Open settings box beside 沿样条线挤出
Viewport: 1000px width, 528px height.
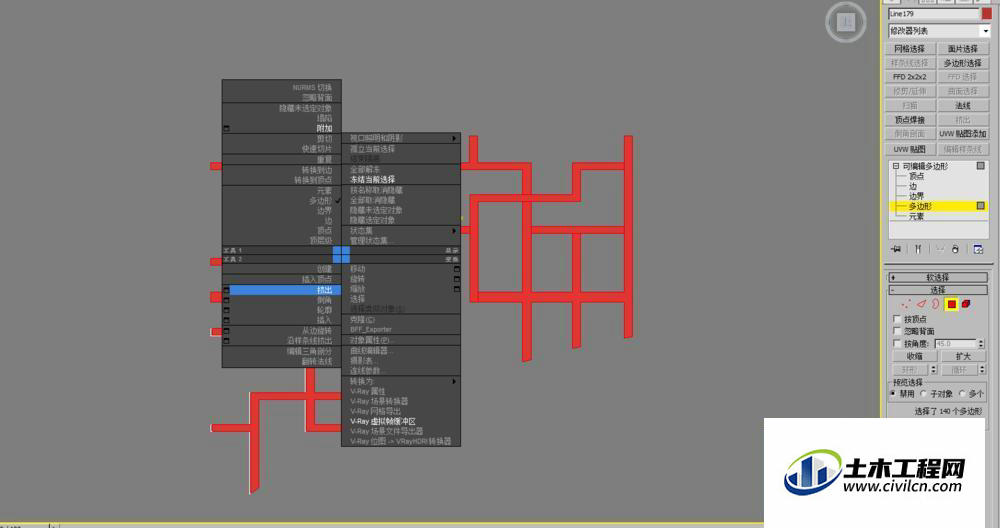pos(226,341)
